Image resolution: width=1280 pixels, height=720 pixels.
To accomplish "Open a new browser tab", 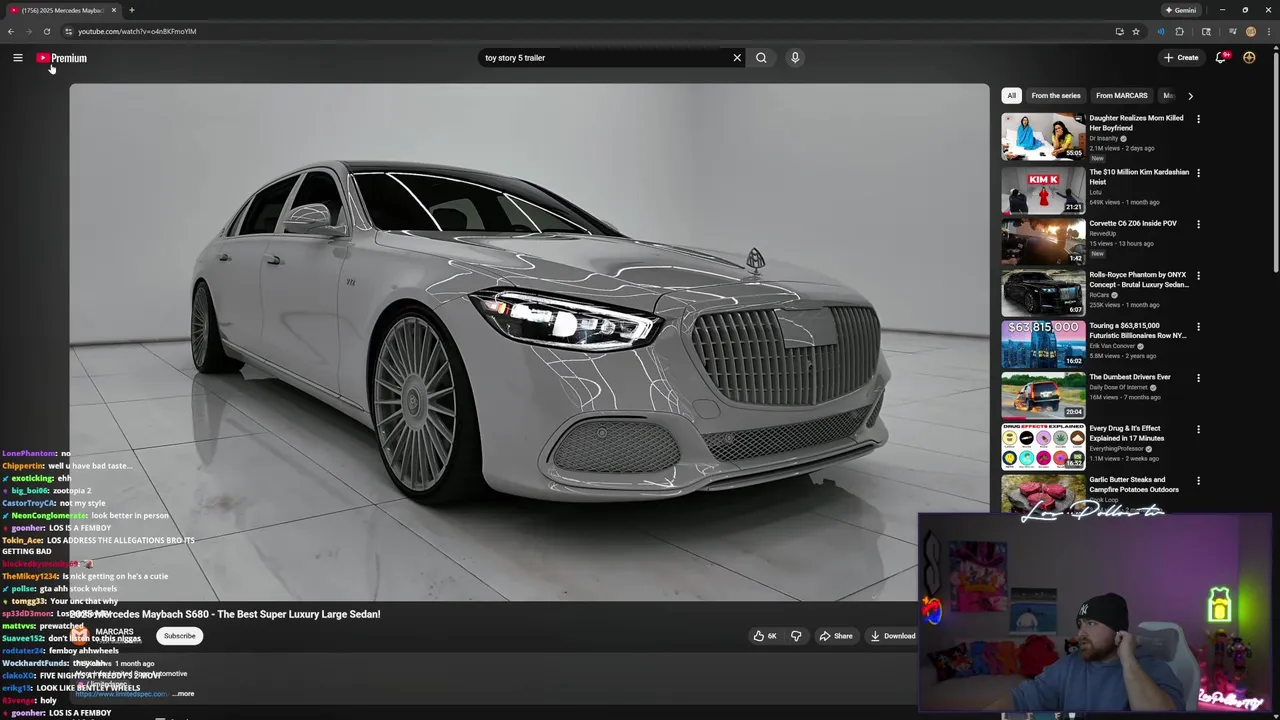I will coord(131,10).
